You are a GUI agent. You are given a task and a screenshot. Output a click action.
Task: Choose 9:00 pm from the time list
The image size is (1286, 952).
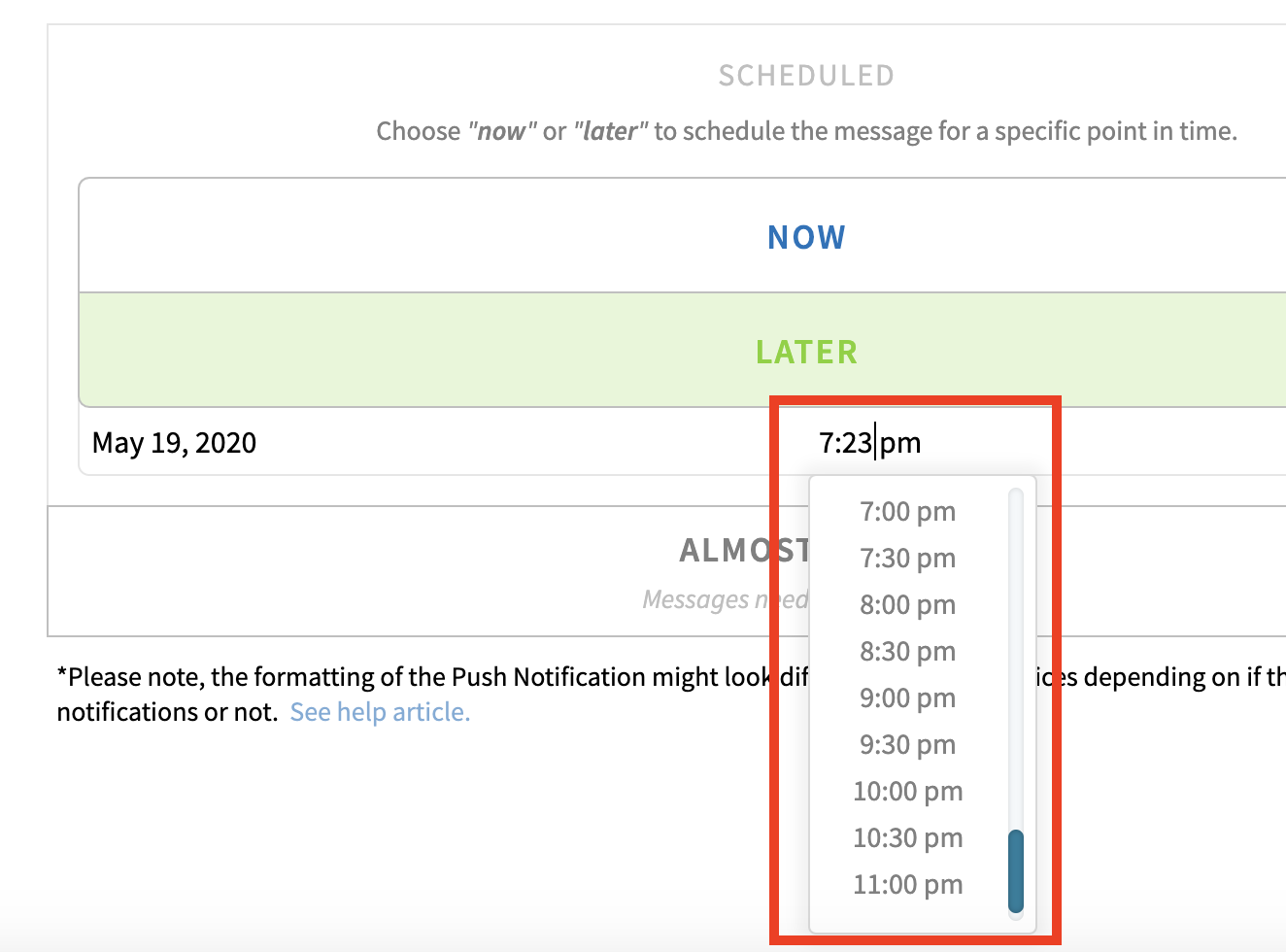tap(906, 697)
